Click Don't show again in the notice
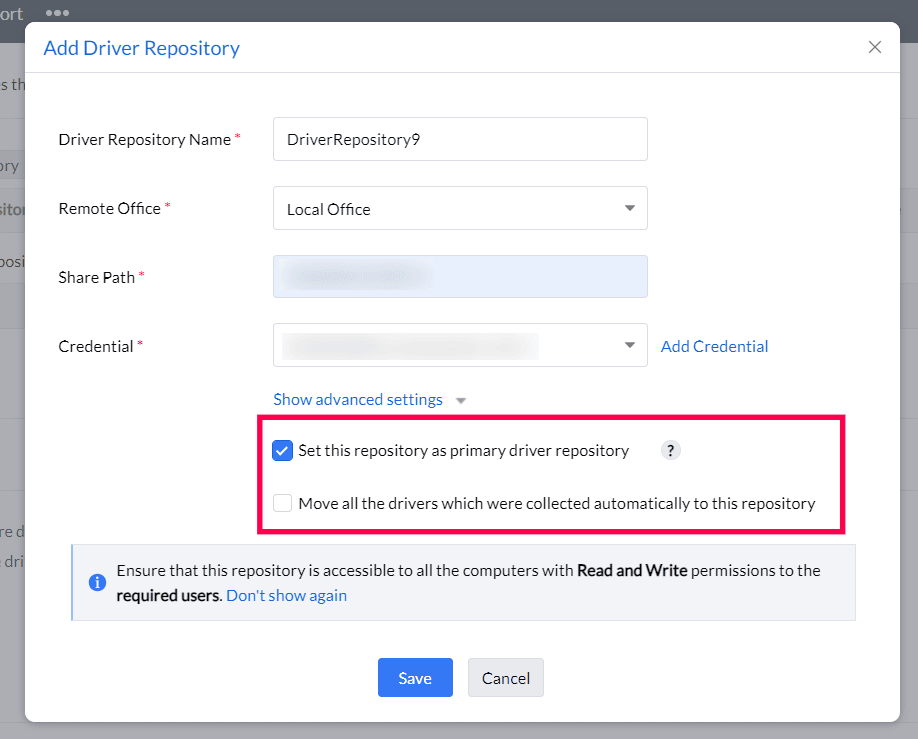The height and width of the screenshot is (739, 918). (286, 595)
